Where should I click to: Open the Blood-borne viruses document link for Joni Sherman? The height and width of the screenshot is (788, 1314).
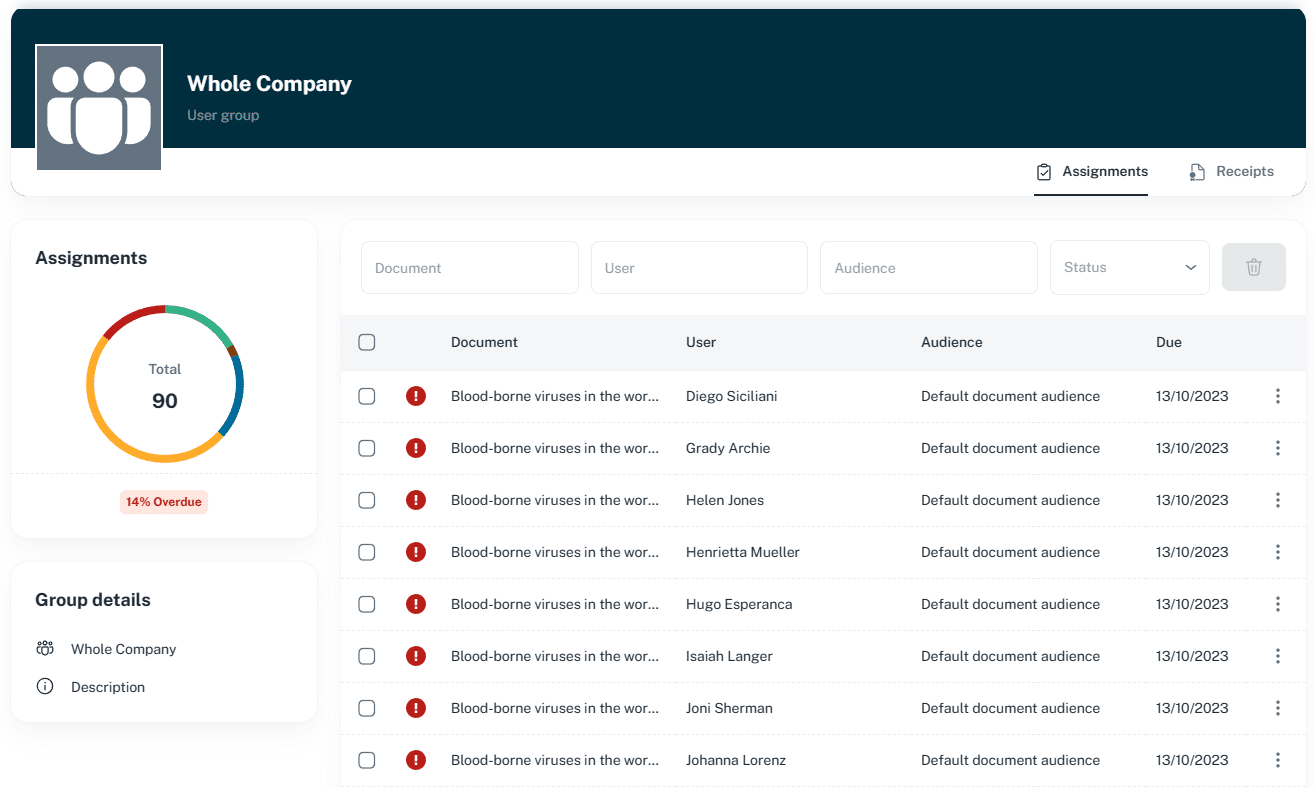[x=554, y=708]
